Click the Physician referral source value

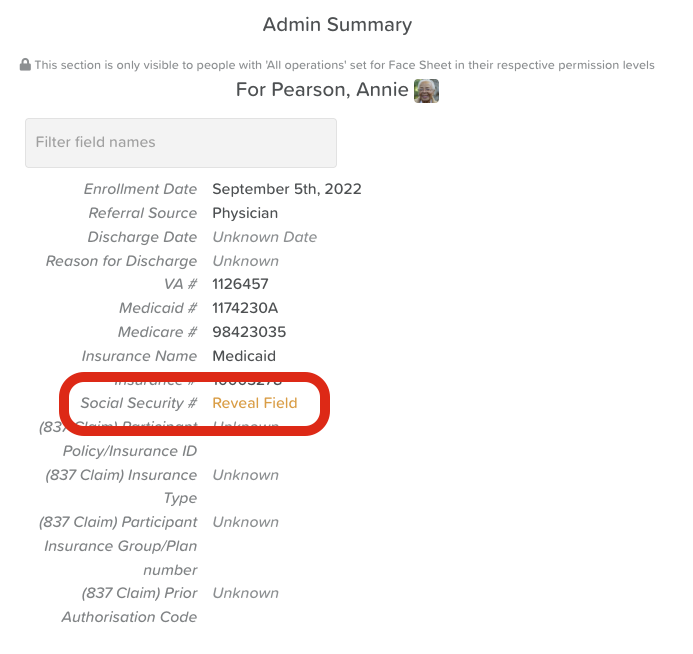245,213
